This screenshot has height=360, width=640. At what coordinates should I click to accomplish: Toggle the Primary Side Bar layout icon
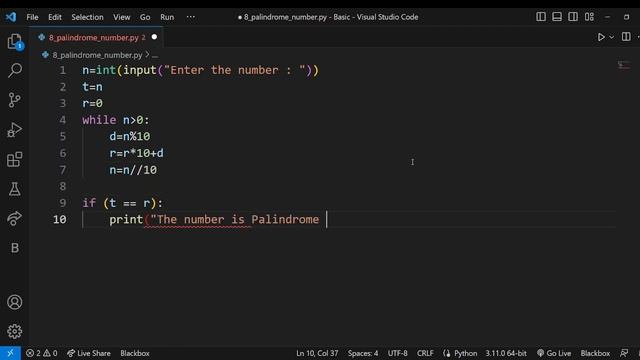point(541,17)
